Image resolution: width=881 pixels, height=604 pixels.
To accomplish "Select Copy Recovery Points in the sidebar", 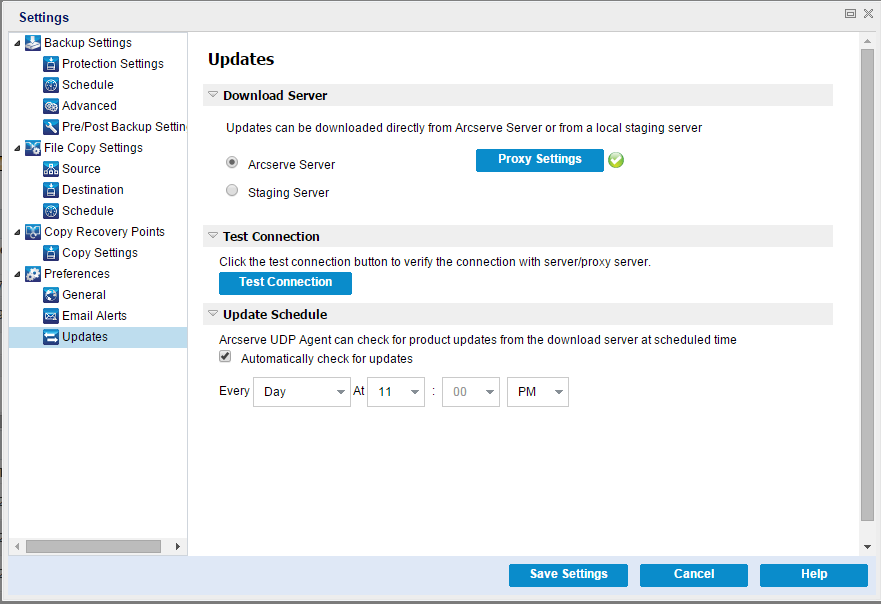I will (87, 231).
